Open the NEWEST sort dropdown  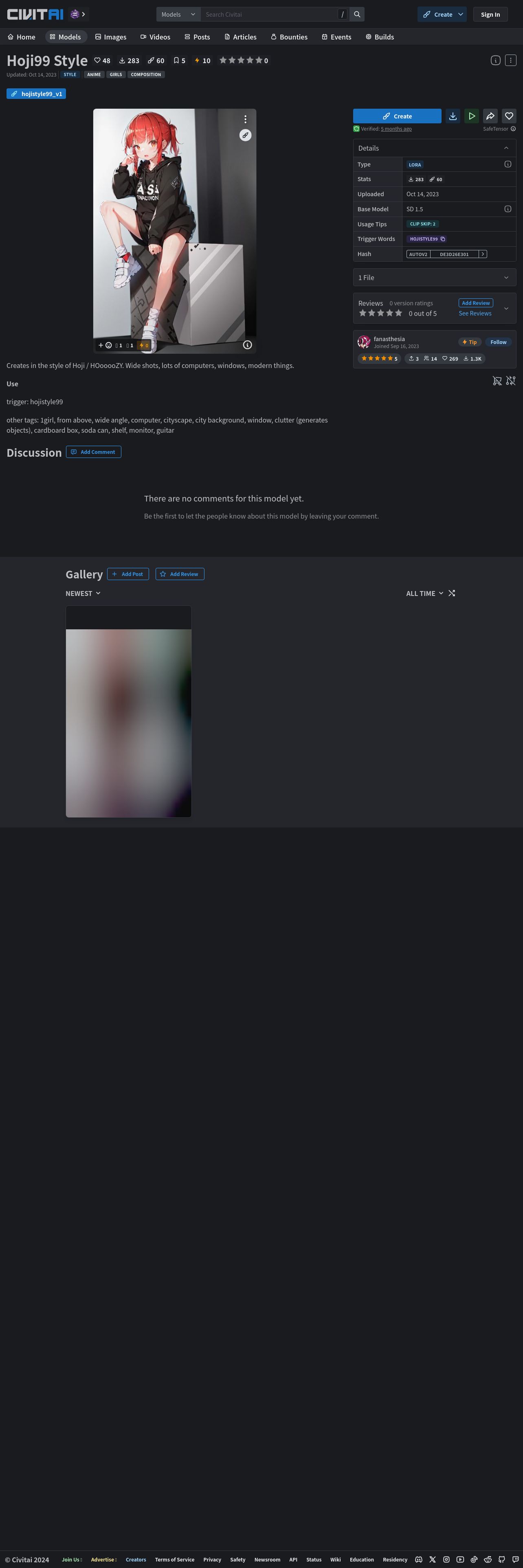pyautogui.click(x=83, y=593)
